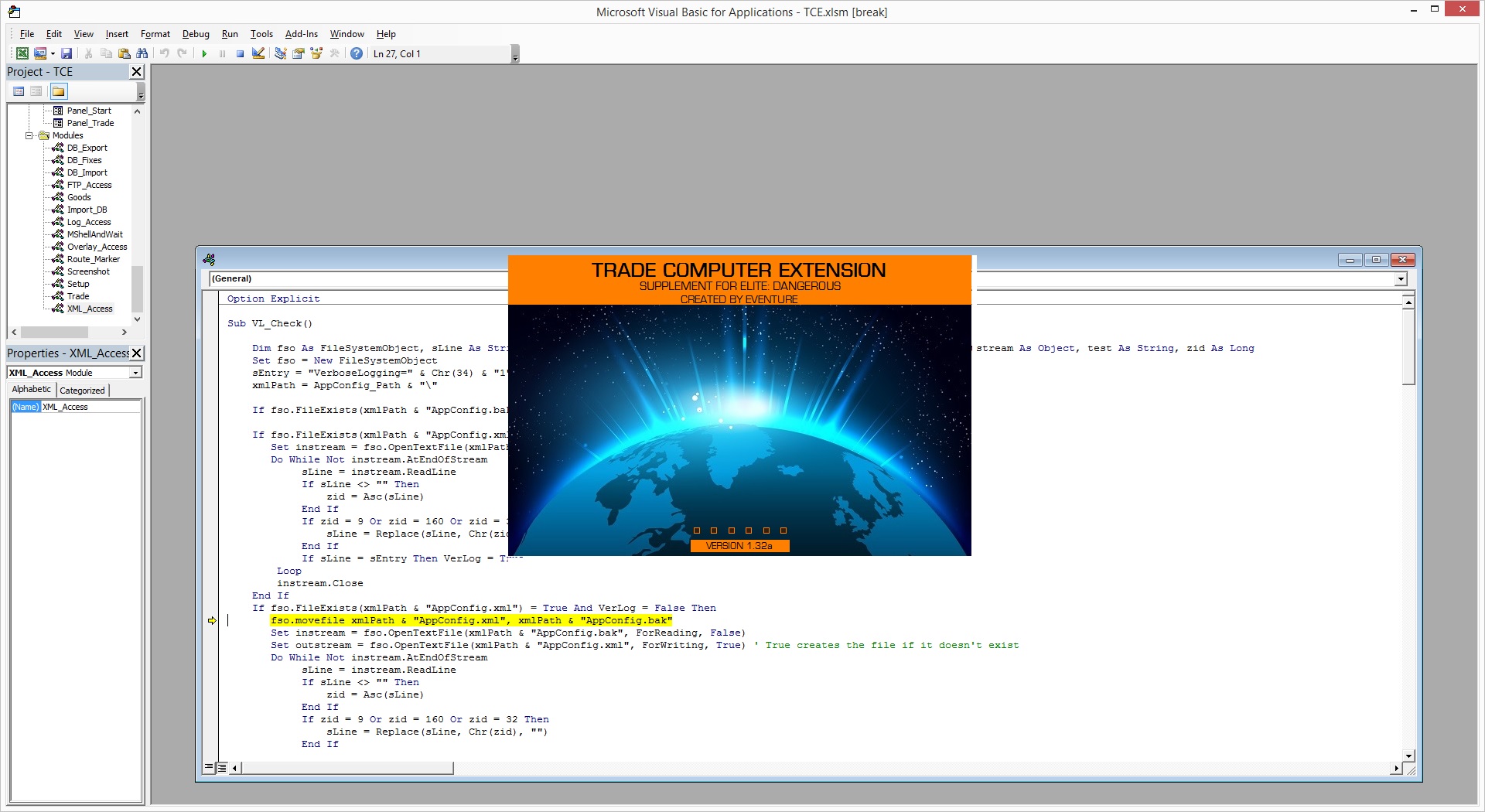Continue execution with the green Run icon
This screenshot has width=1485, height=812.
coord(204,53)
